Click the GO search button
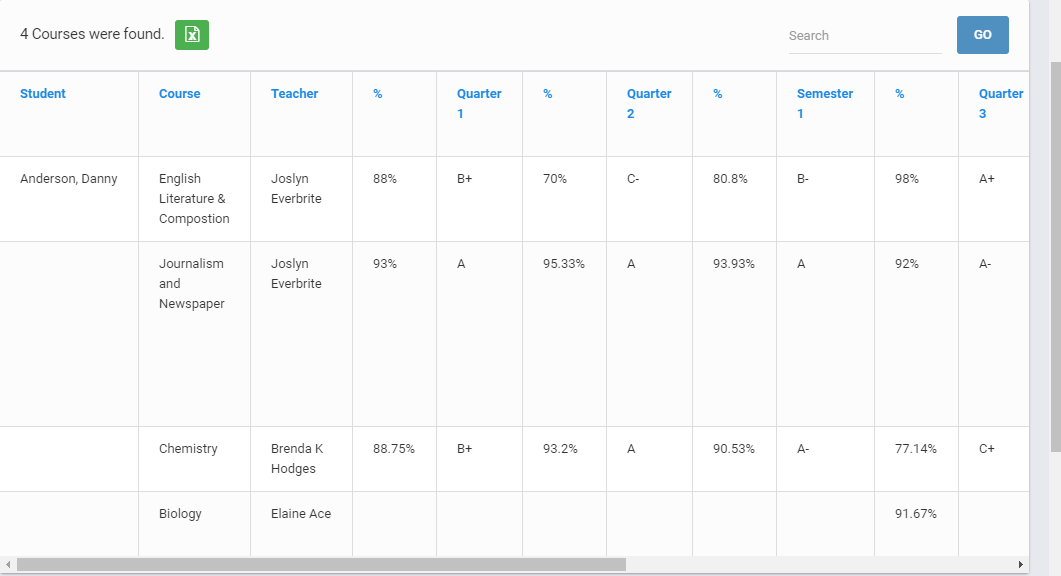The image size is (1061, 576). click(x=982, y=34)
